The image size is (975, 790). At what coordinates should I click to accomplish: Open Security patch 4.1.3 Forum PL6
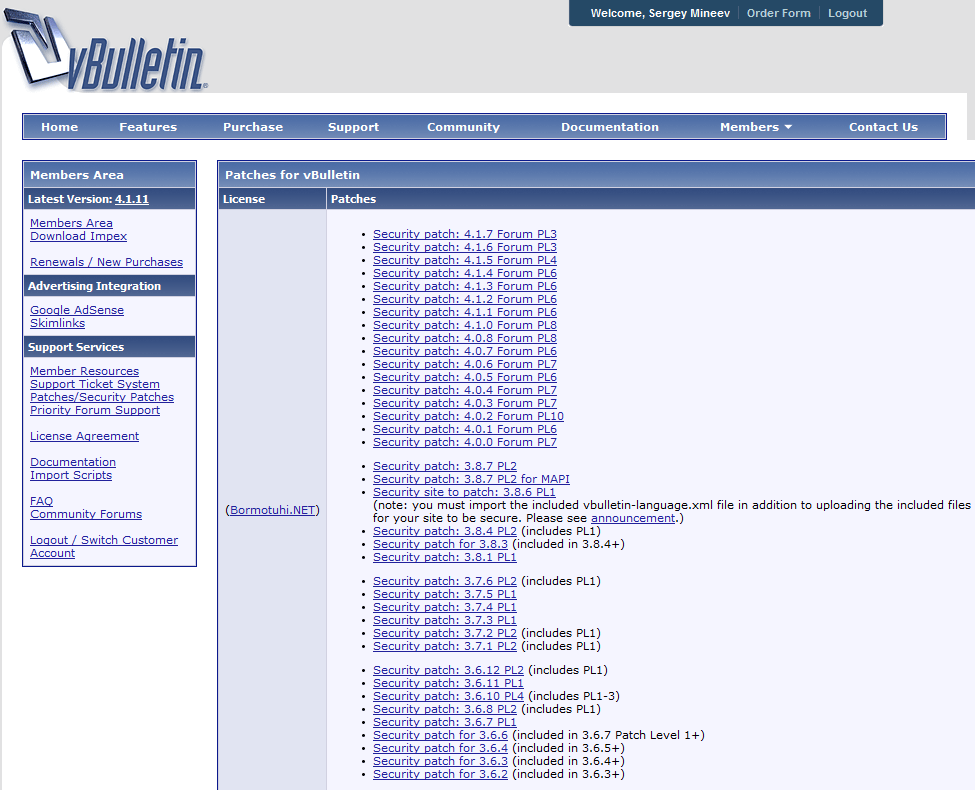click(464, 286)
